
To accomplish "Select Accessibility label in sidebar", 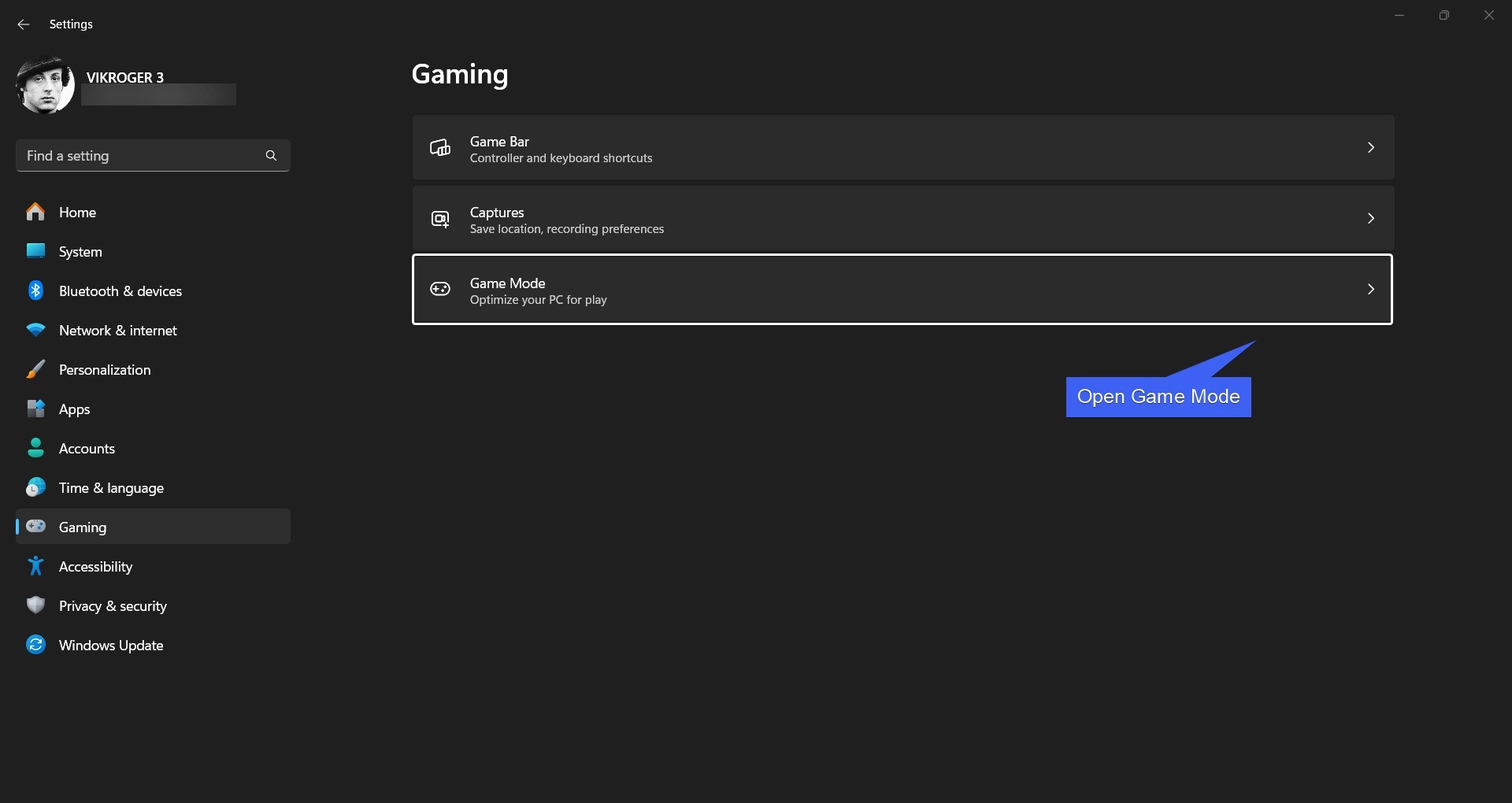I will (x=96, y=567).
